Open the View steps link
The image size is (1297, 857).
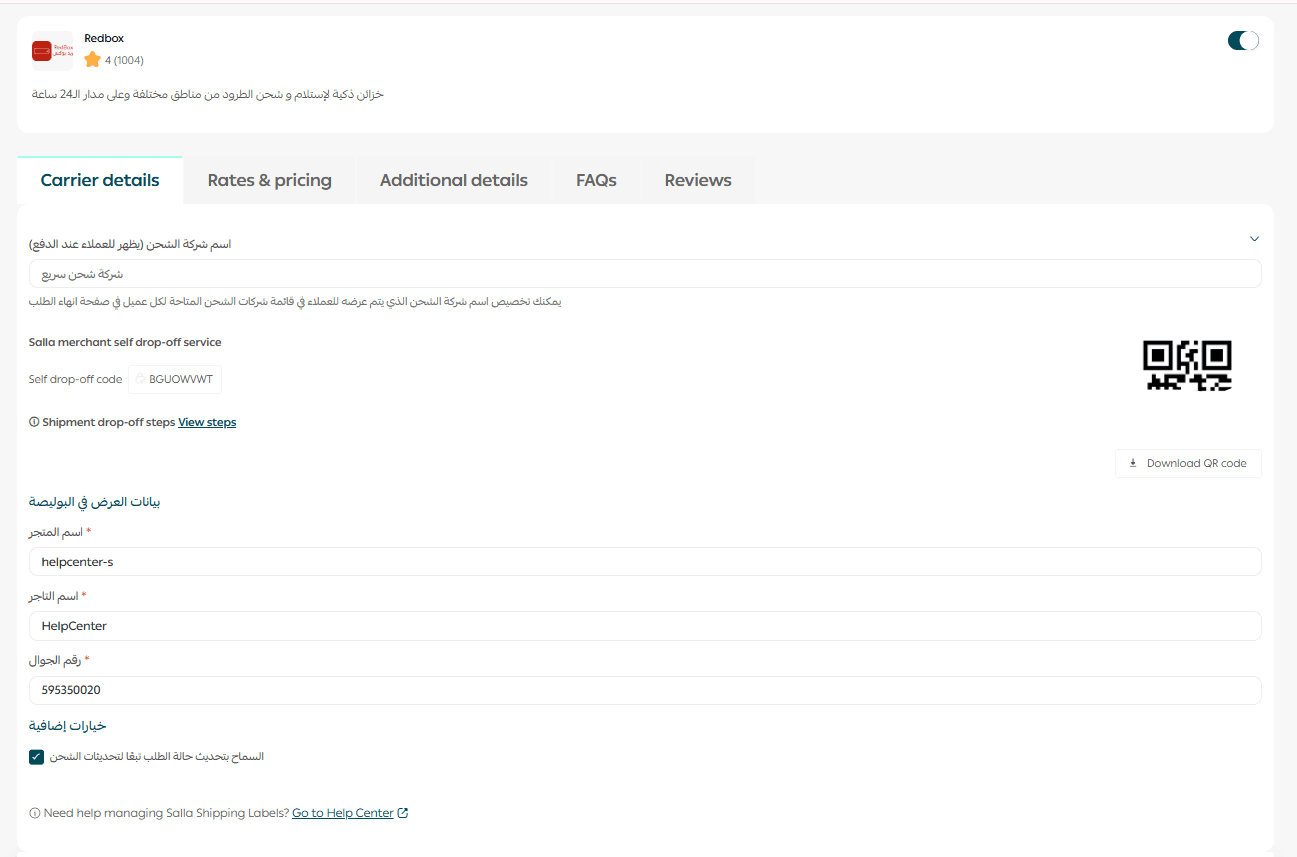207,423
